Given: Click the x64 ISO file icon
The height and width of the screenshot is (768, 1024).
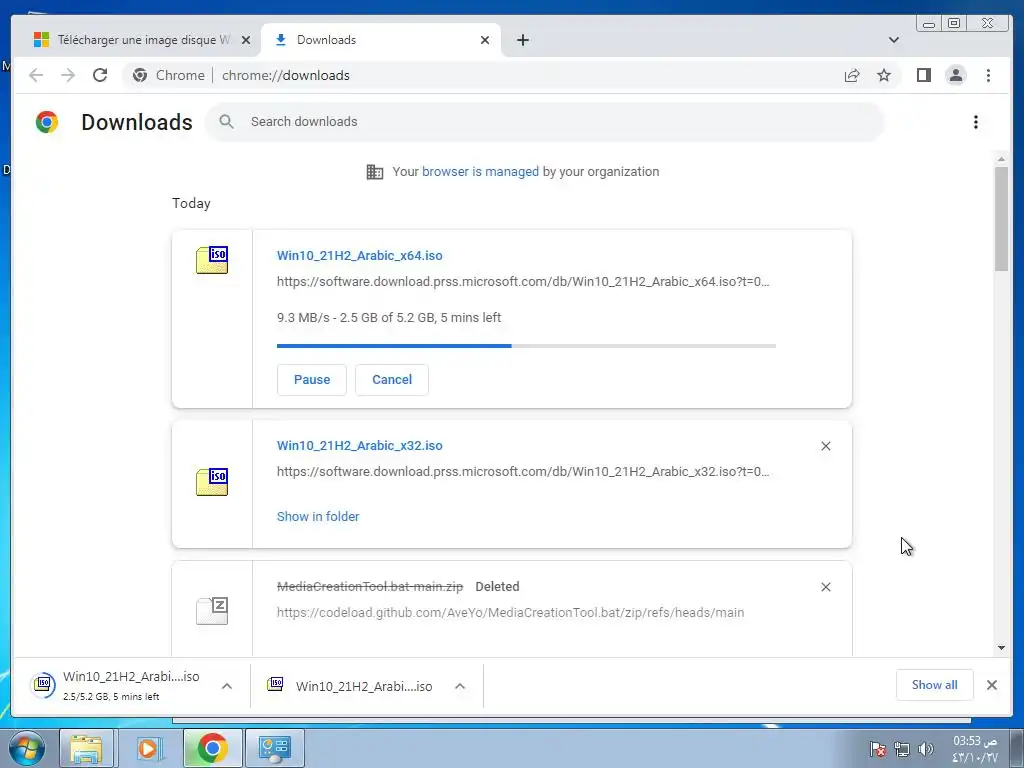Looking at the screenshot, I should point(212,260).
